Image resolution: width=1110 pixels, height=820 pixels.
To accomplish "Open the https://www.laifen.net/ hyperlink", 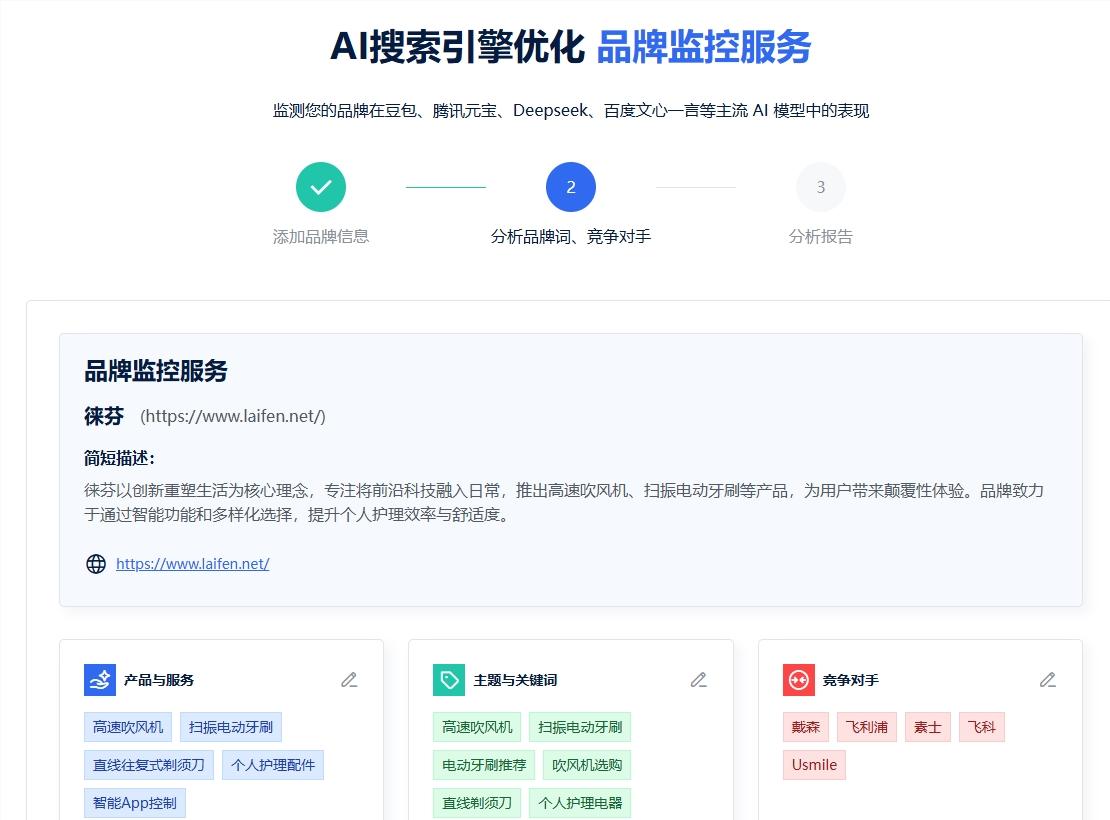I will (x=193, y=564).
